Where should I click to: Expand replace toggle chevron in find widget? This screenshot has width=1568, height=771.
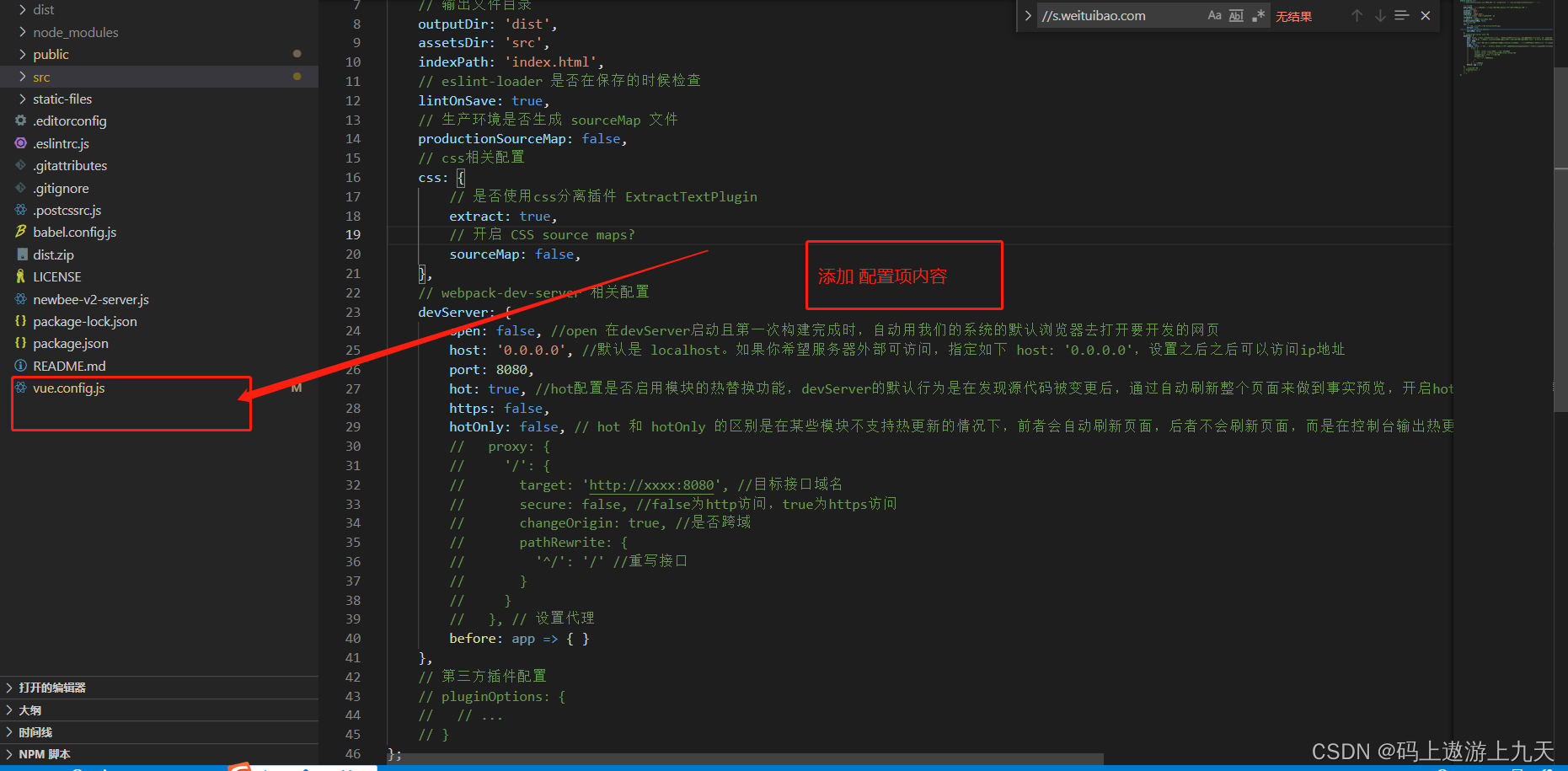pos(1027,15)
